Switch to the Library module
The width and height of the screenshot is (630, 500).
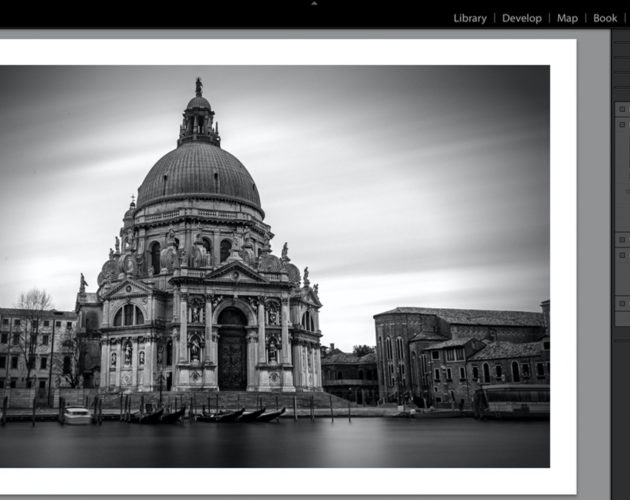[470, 18]
